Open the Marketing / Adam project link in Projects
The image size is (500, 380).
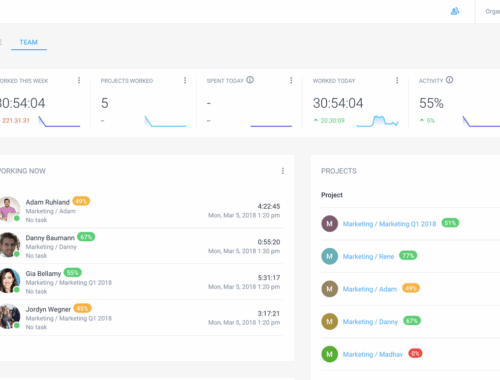[370, 289]
